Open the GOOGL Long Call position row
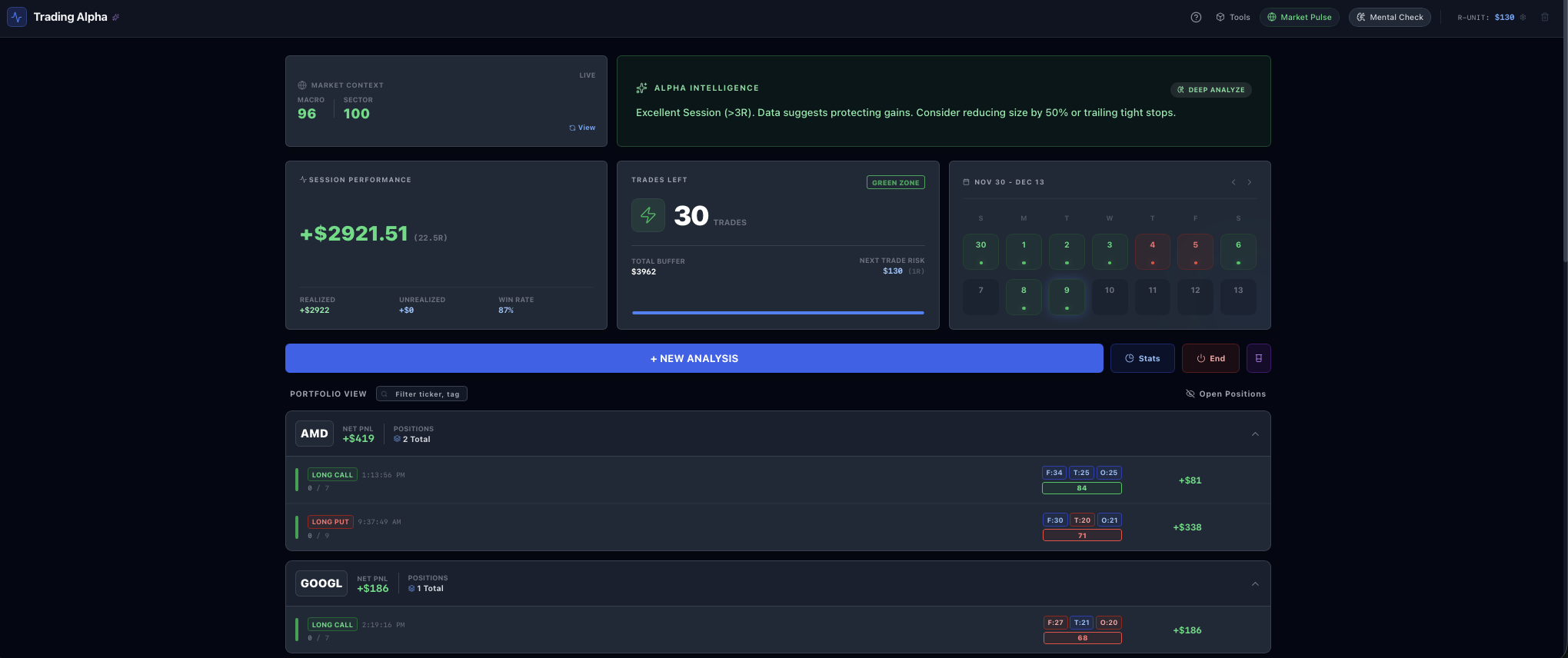The height and width of the screenshot is (658, 1568). [777, 630]
